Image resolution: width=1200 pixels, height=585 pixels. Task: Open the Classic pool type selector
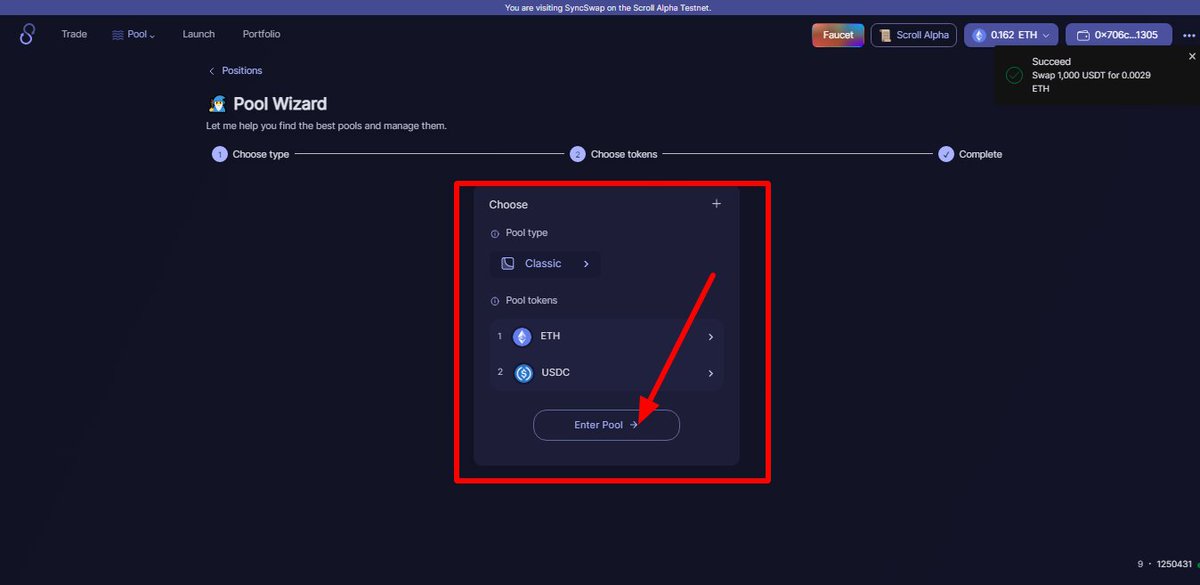click(x=544, y=263)
